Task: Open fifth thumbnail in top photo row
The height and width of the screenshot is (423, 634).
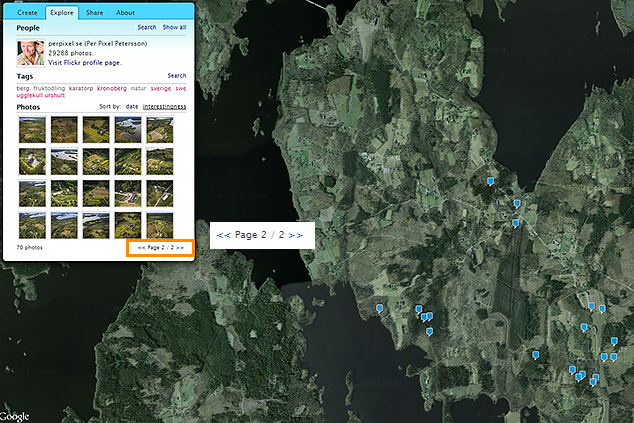Action: (x=160, y=130)
